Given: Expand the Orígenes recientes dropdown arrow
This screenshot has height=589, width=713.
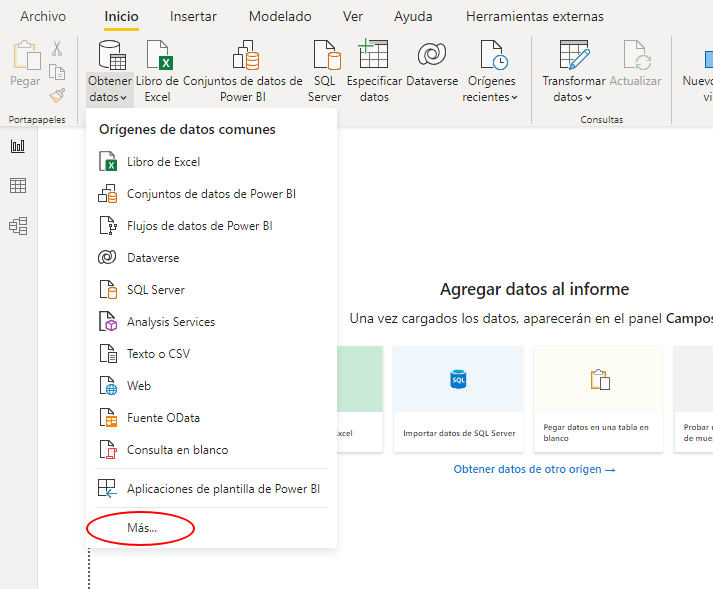Looking at the screenshot, I should [514, 97].
